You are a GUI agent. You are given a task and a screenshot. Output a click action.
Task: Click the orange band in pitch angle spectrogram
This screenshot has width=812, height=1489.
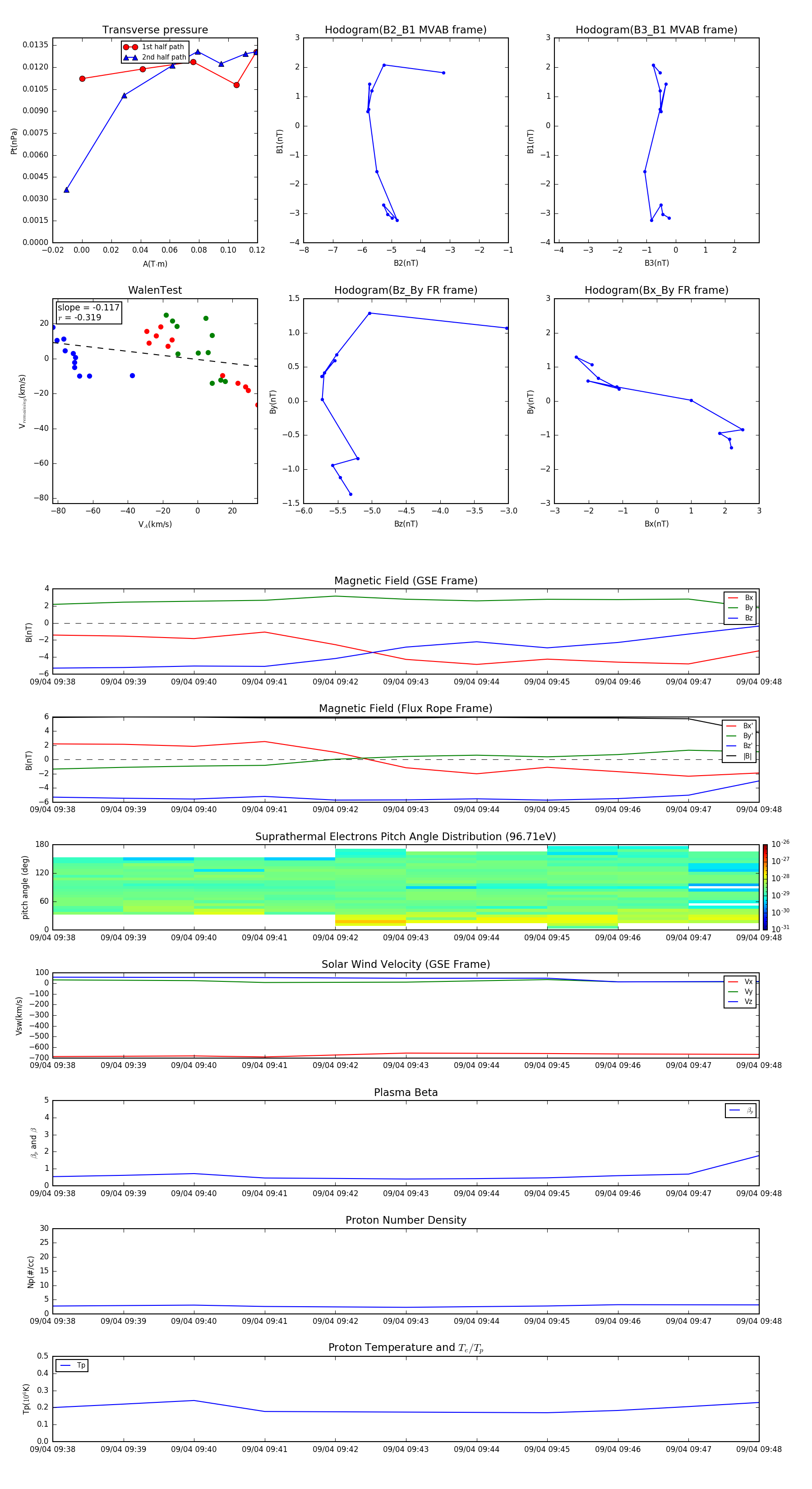click(370, 921)
